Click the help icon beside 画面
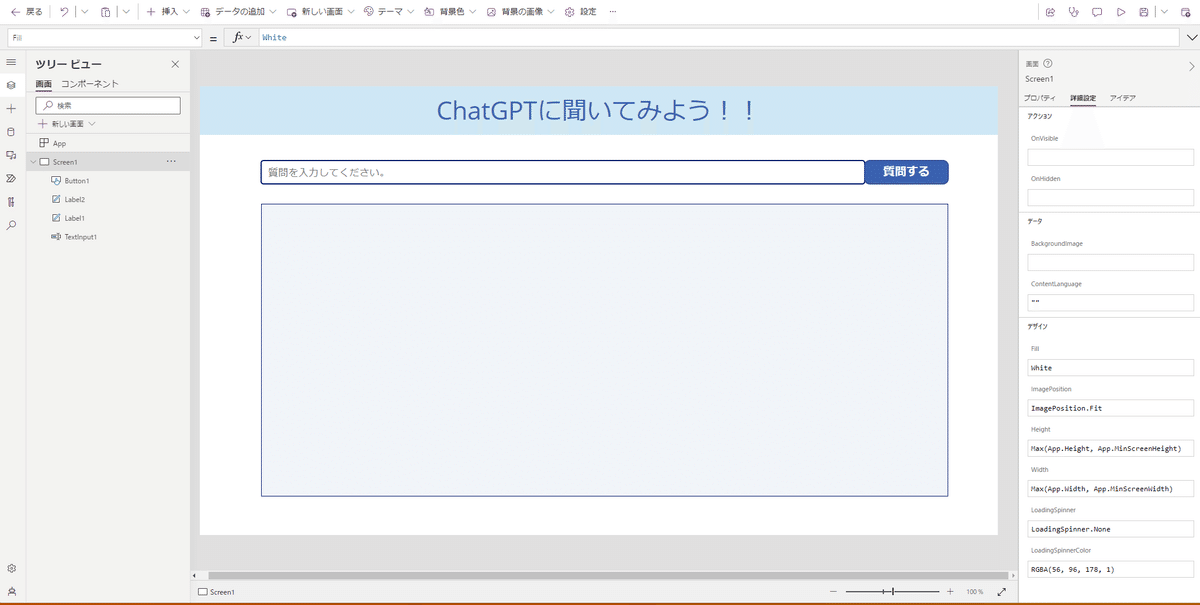This screenshot has height=605, width=1200. point(1047,63)
